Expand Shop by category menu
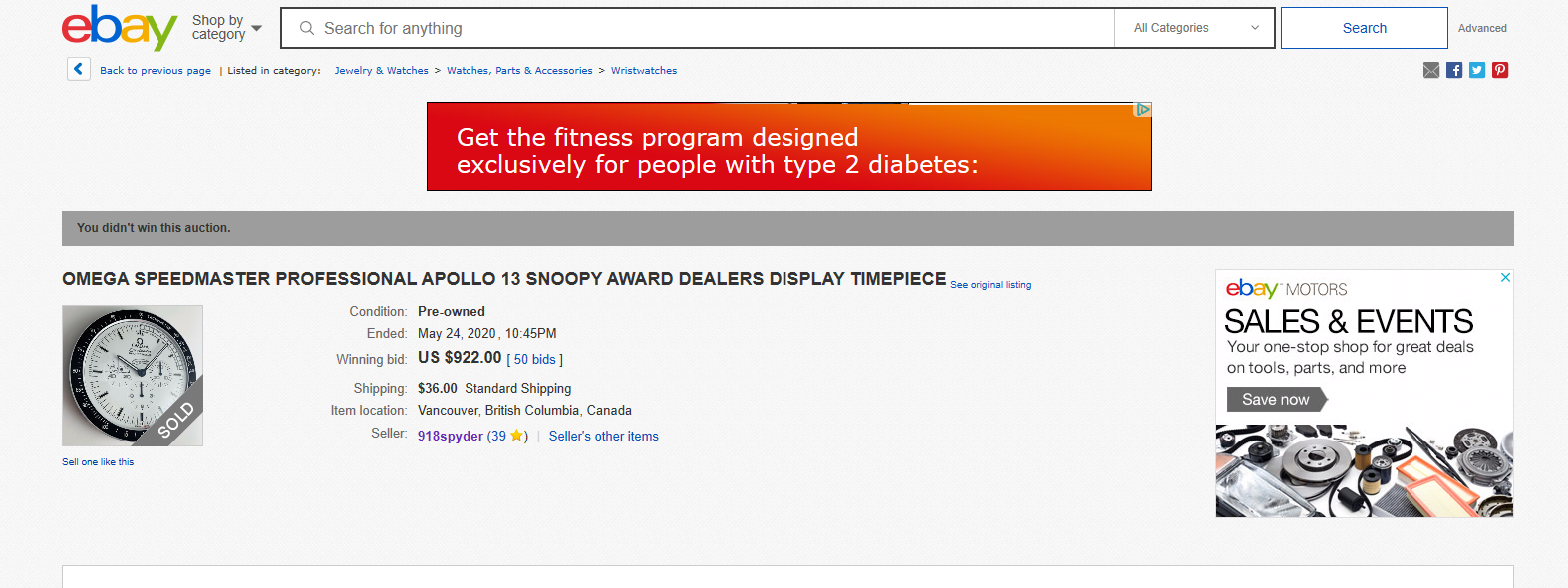Screen dimensions: 1568x588 pos(227,28)
